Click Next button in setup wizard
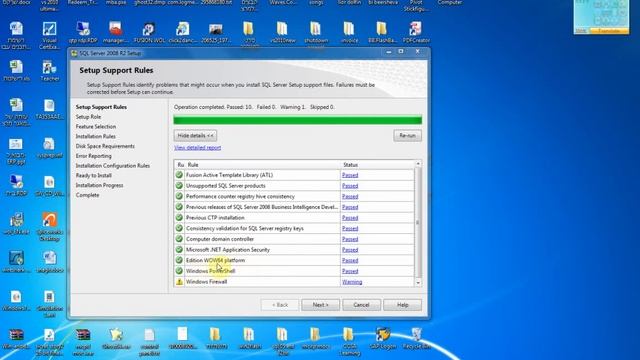640x360 pixels. coord(320,305)
